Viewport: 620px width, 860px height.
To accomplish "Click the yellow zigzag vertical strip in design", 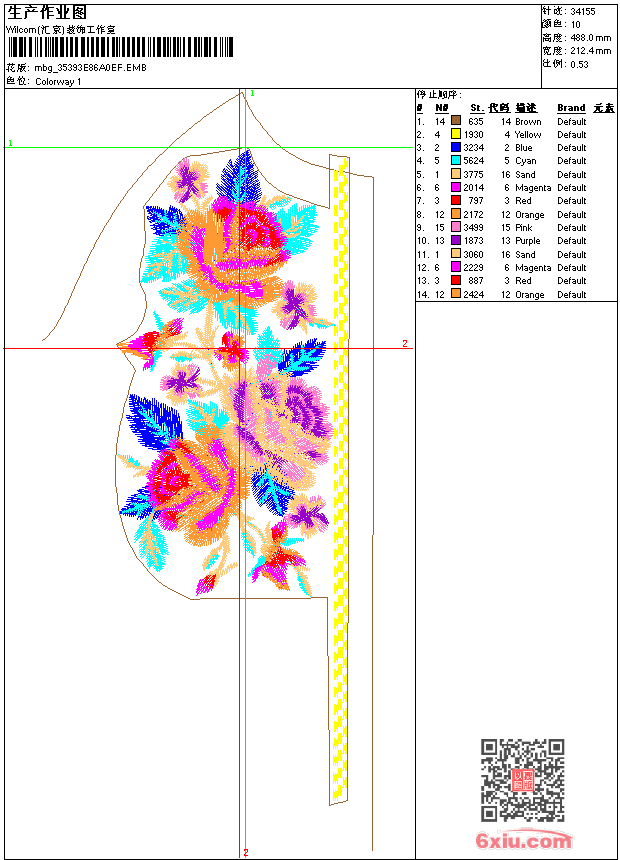I will pos(341,480).
